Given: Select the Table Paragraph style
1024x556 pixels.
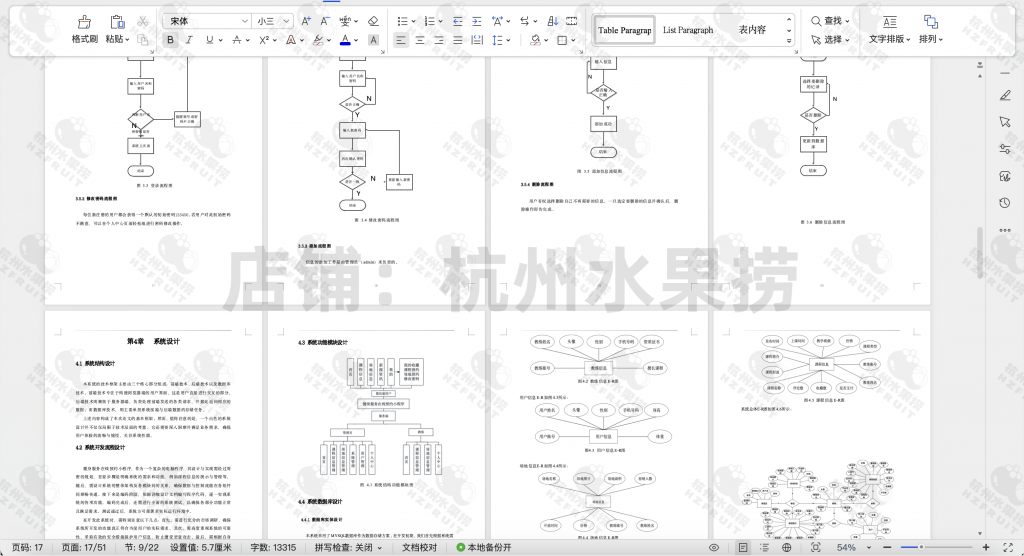Looking at the screenshot, I should 624,30.
